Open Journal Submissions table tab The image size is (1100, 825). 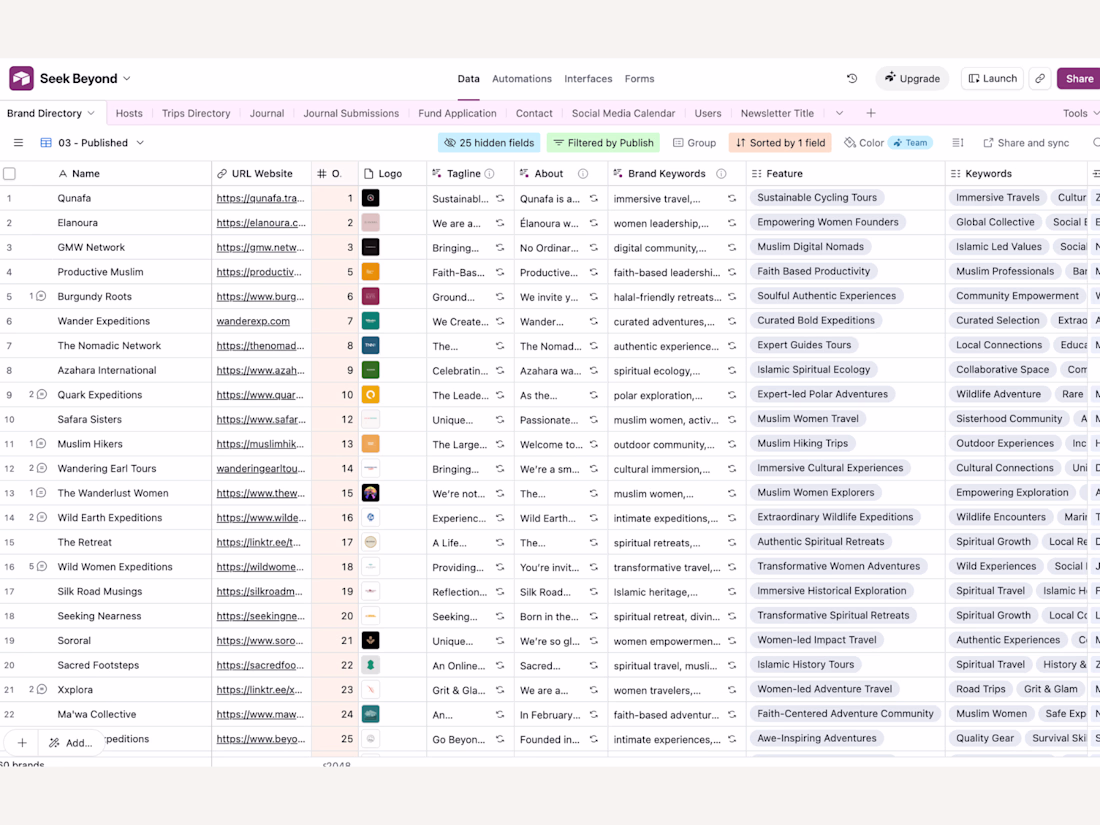click(x=351, y=113)
